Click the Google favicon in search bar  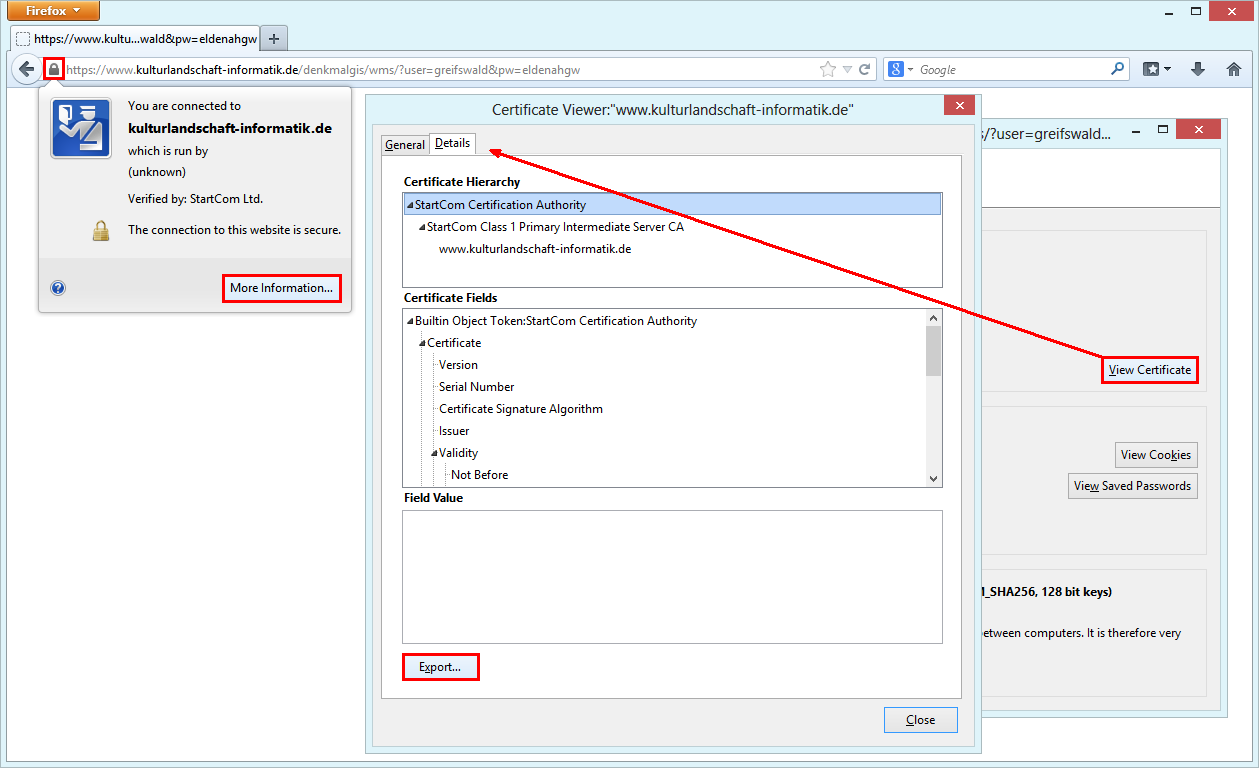point(896,68)
